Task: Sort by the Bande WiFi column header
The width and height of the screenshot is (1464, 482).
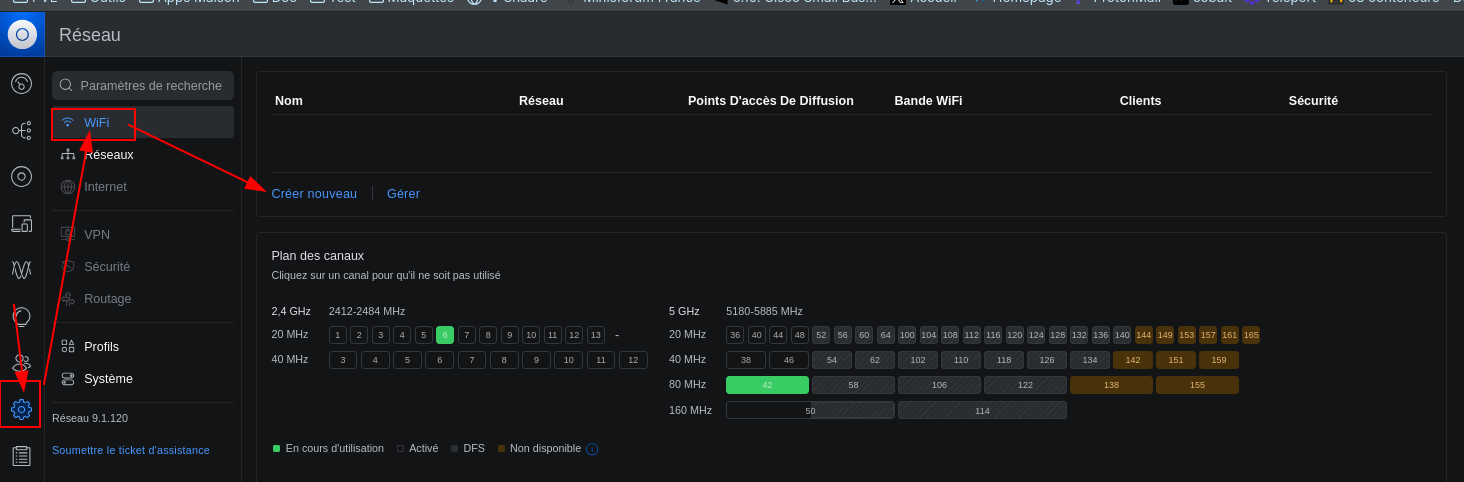Action: tap(928, 101)
